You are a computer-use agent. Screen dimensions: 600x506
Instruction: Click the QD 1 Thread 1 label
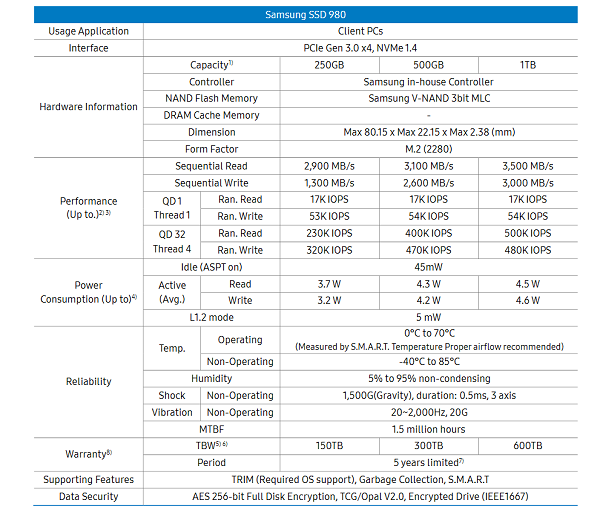(x=172, y=208)
